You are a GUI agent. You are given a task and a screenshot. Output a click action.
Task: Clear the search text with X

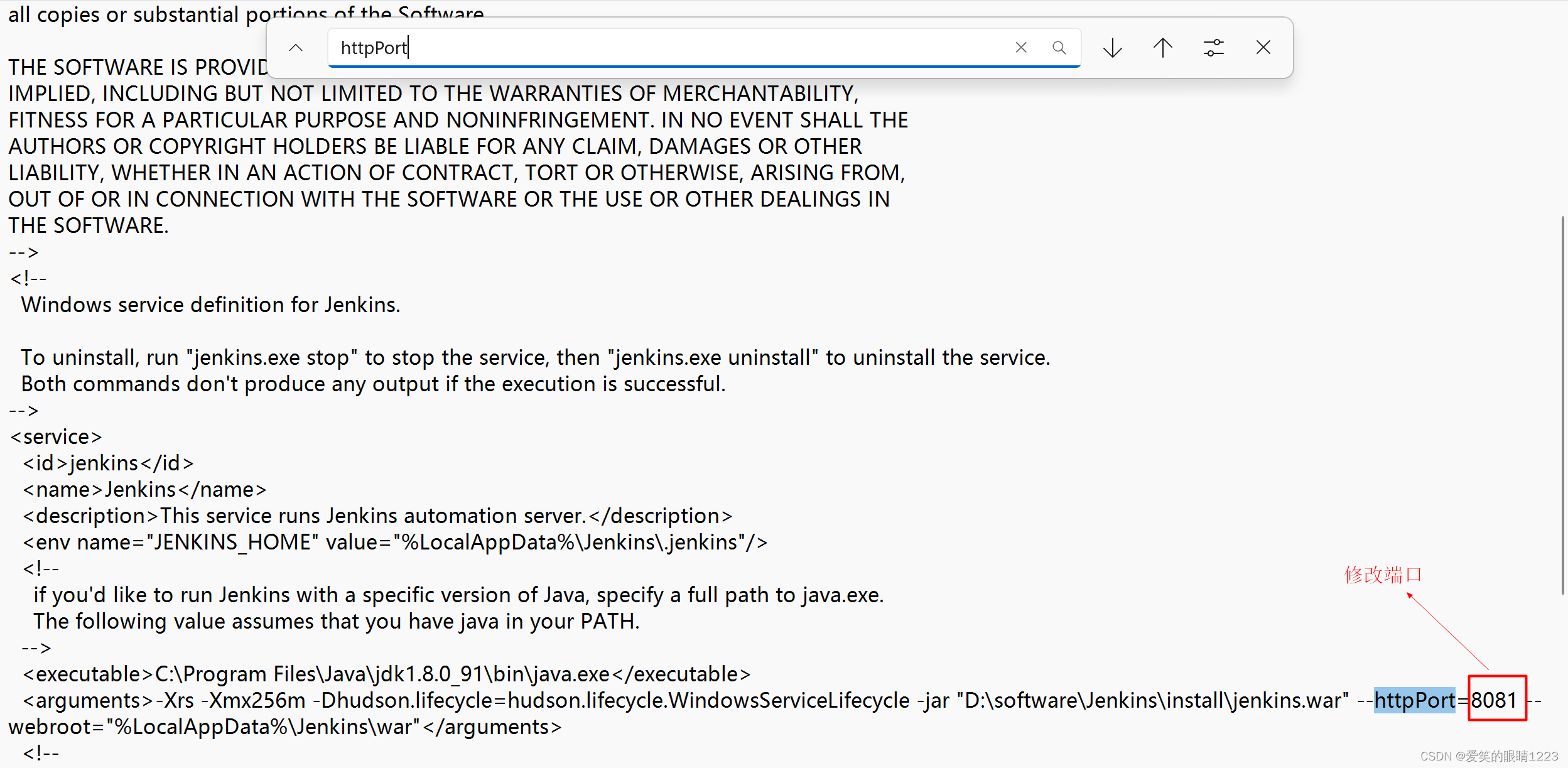1021,48
